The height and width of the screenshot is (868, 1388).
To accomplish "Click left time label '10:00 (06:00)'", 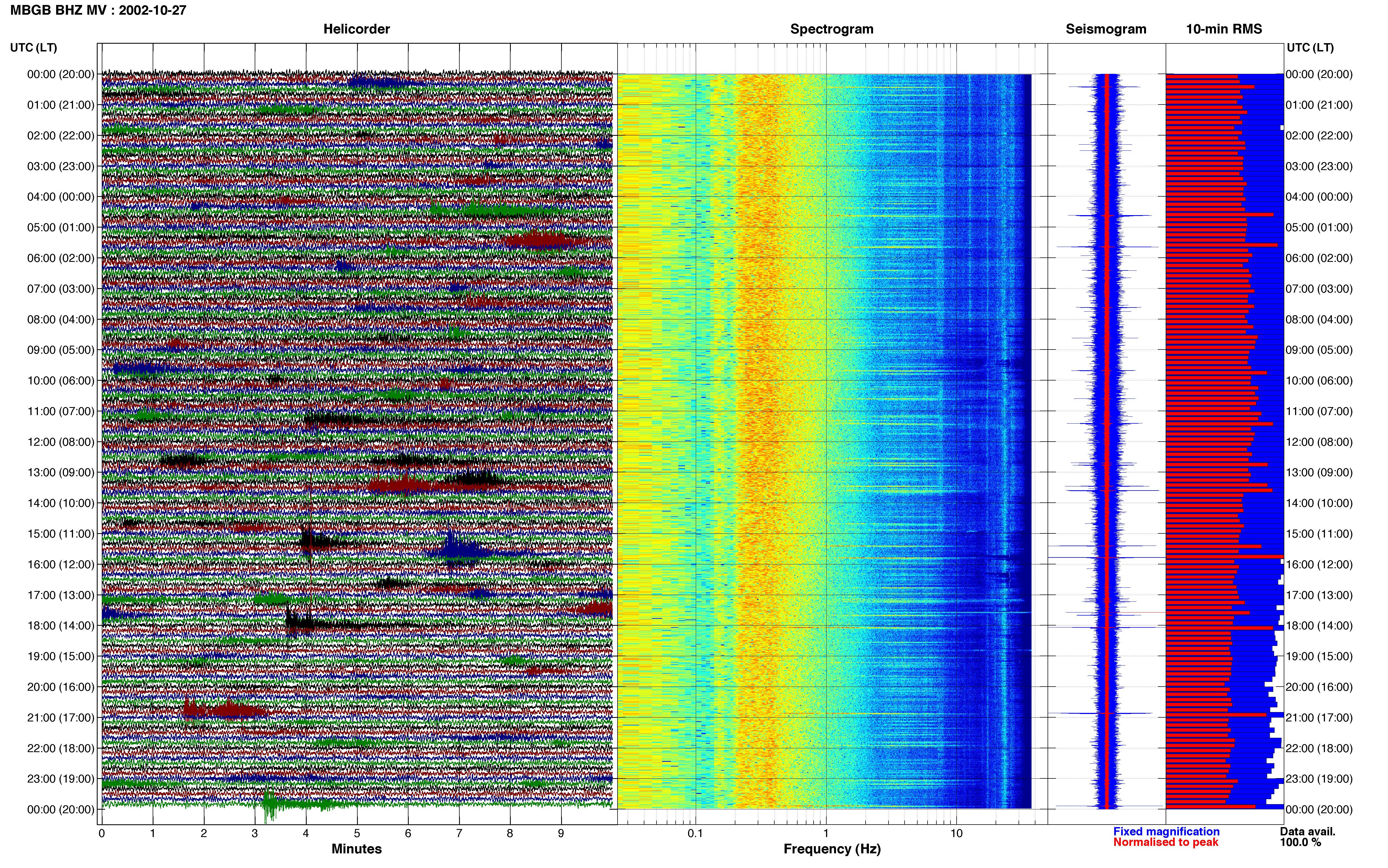I will pyautogui.click(x=61, y=380).
